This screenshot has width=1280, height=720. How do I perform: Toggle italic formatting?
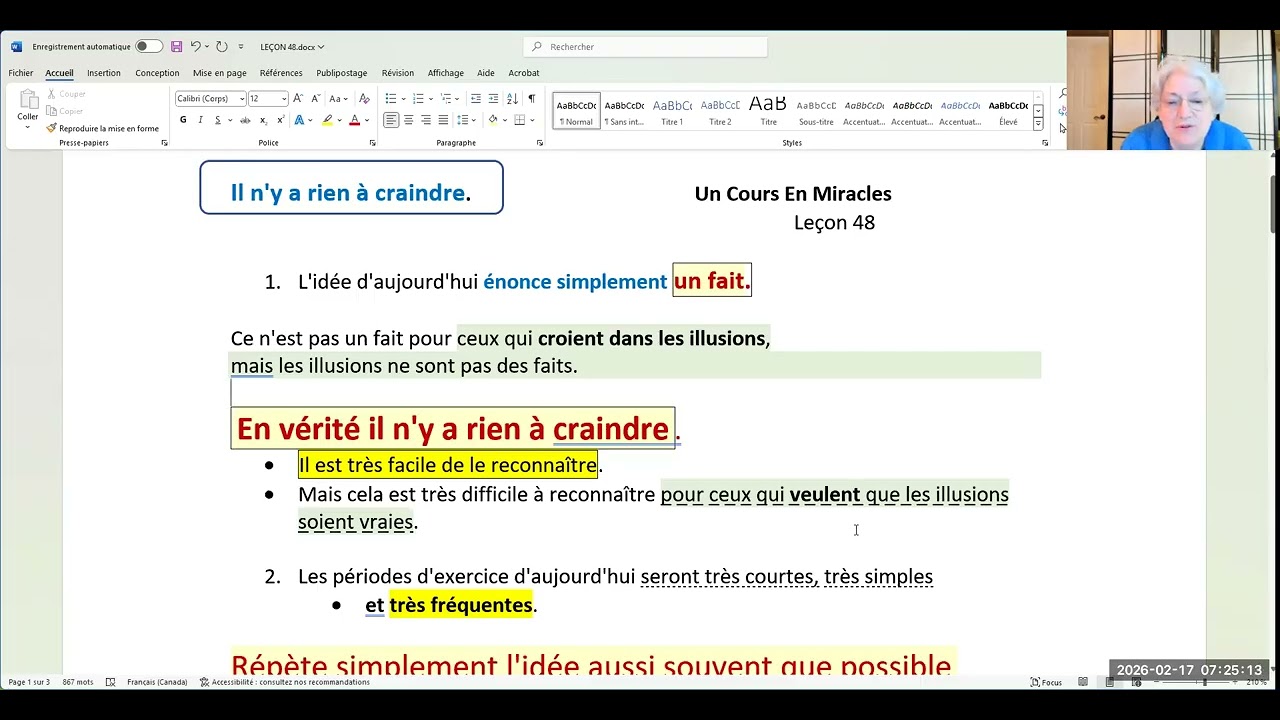(200, 120)
